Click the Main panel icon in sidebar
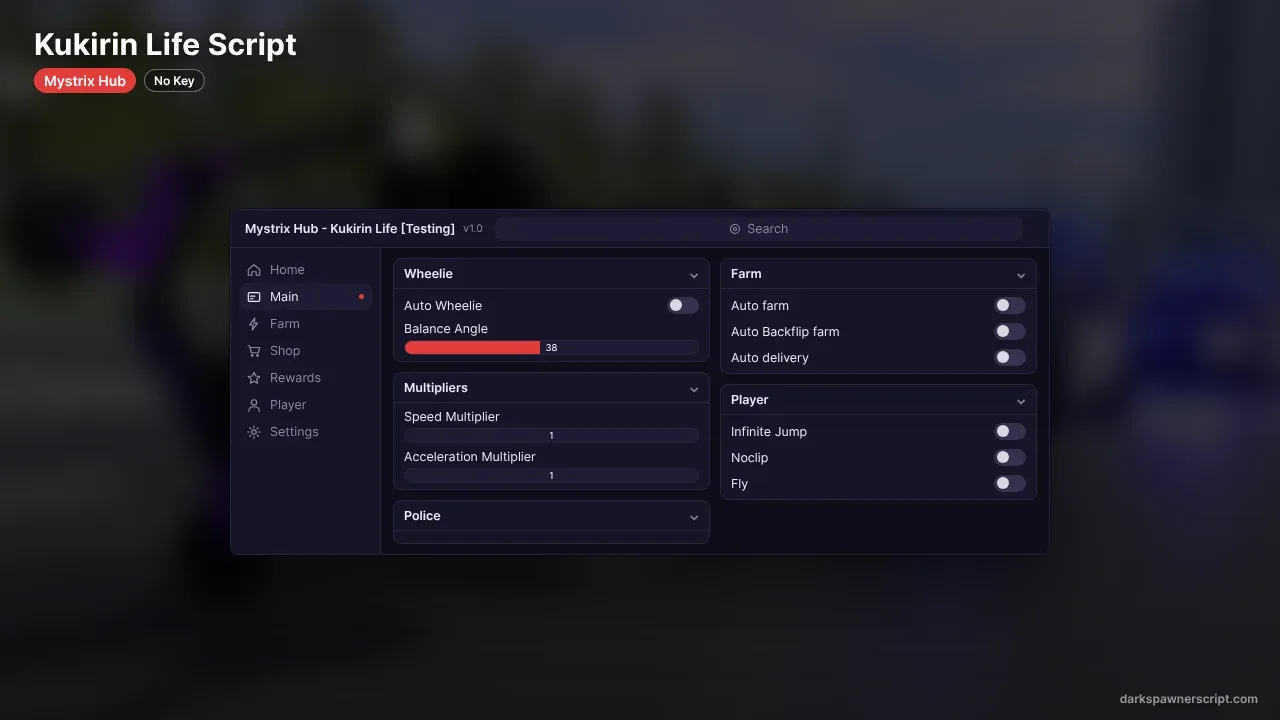Viewport: 1280px width, 720px height. [x=254, y=297]
